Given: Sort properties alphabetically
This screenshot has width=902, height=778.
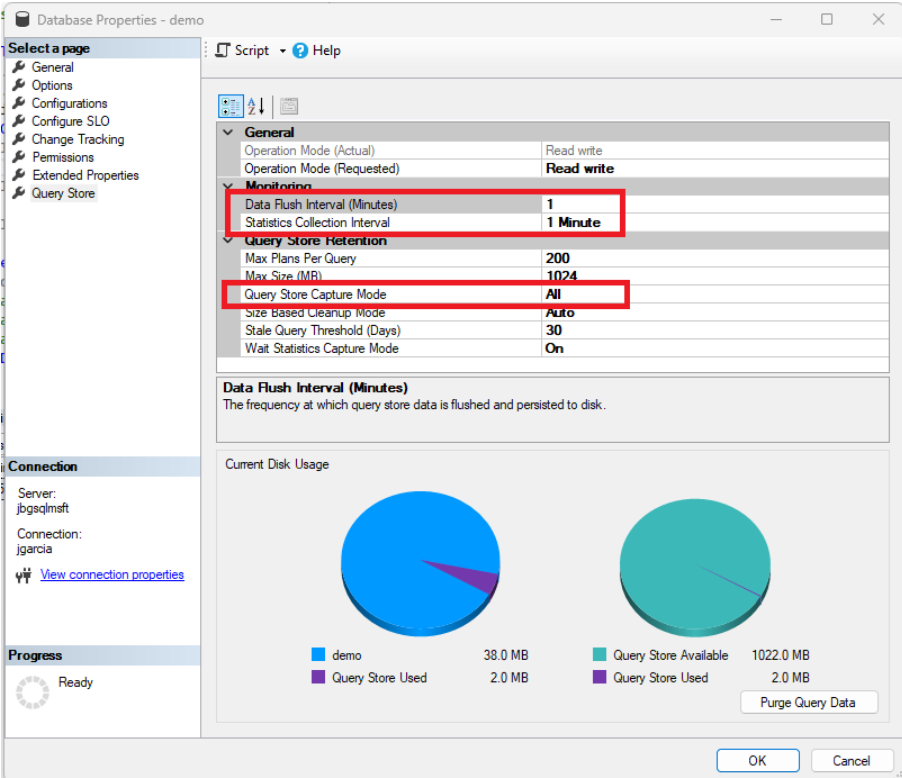Looking at the screenshot, I should tap(256, 106).
